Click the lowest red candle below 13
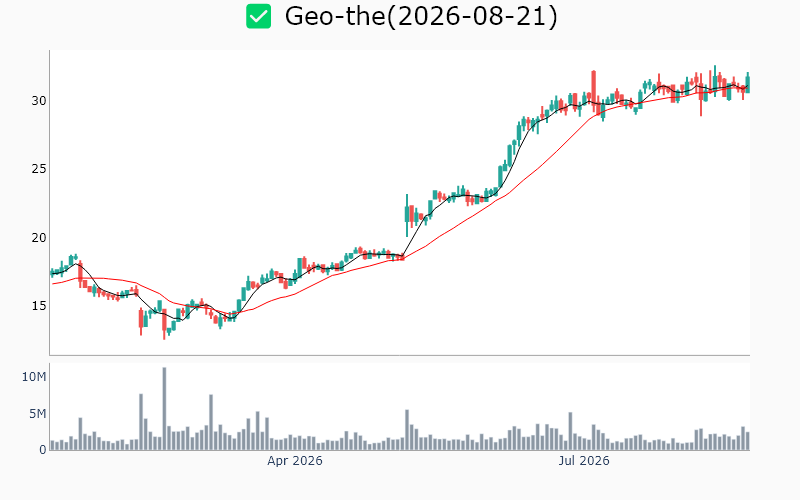 click(x=164, y=324)
